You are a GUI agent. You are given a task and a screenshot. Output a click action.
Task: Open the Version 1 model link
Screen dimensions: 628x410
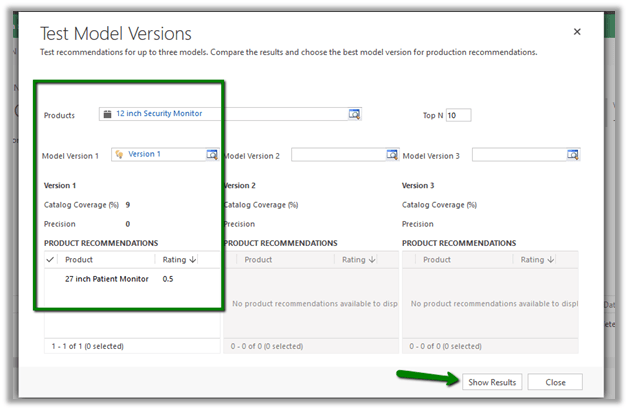[144, 155]
